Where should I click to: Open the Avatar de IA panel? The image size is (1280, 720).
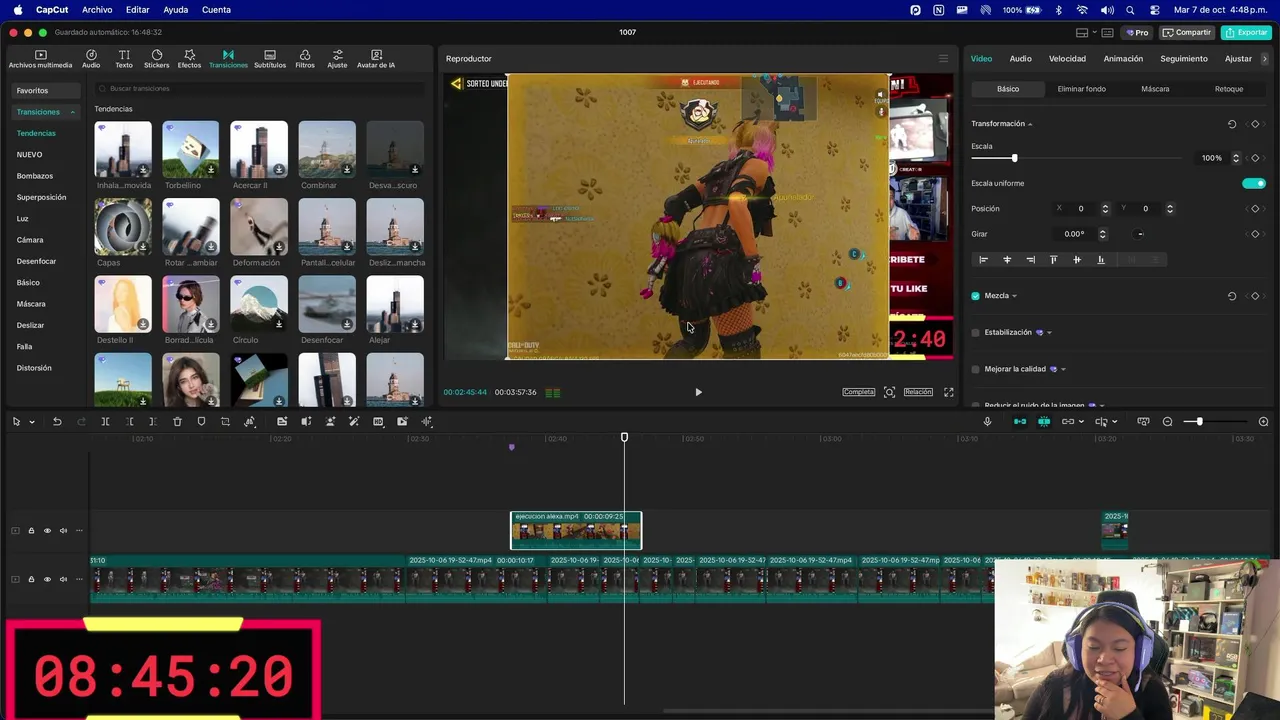(376, 59)
